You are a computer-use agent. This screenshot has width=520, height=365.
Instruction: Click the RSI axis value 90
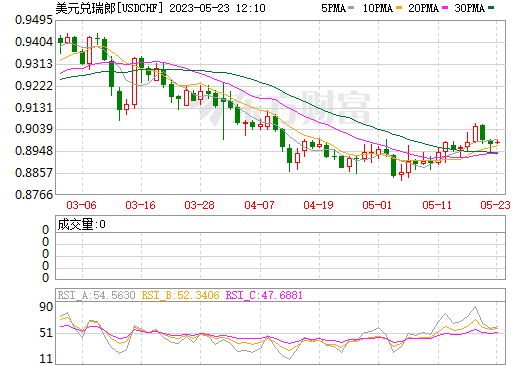[46, 307]
